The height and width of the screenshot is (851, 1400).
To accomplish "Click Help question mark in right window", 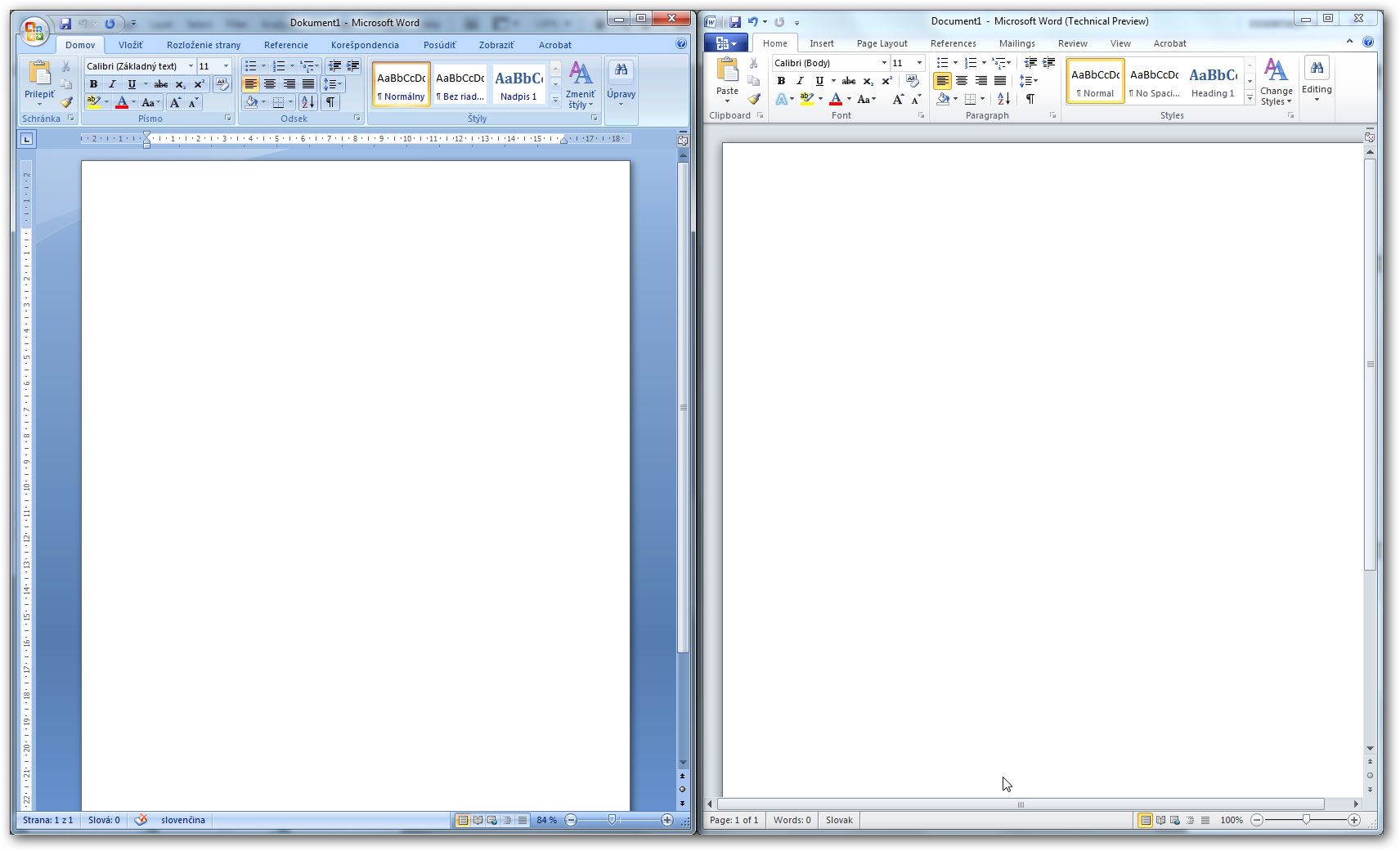I will (x=1368, y=42).
